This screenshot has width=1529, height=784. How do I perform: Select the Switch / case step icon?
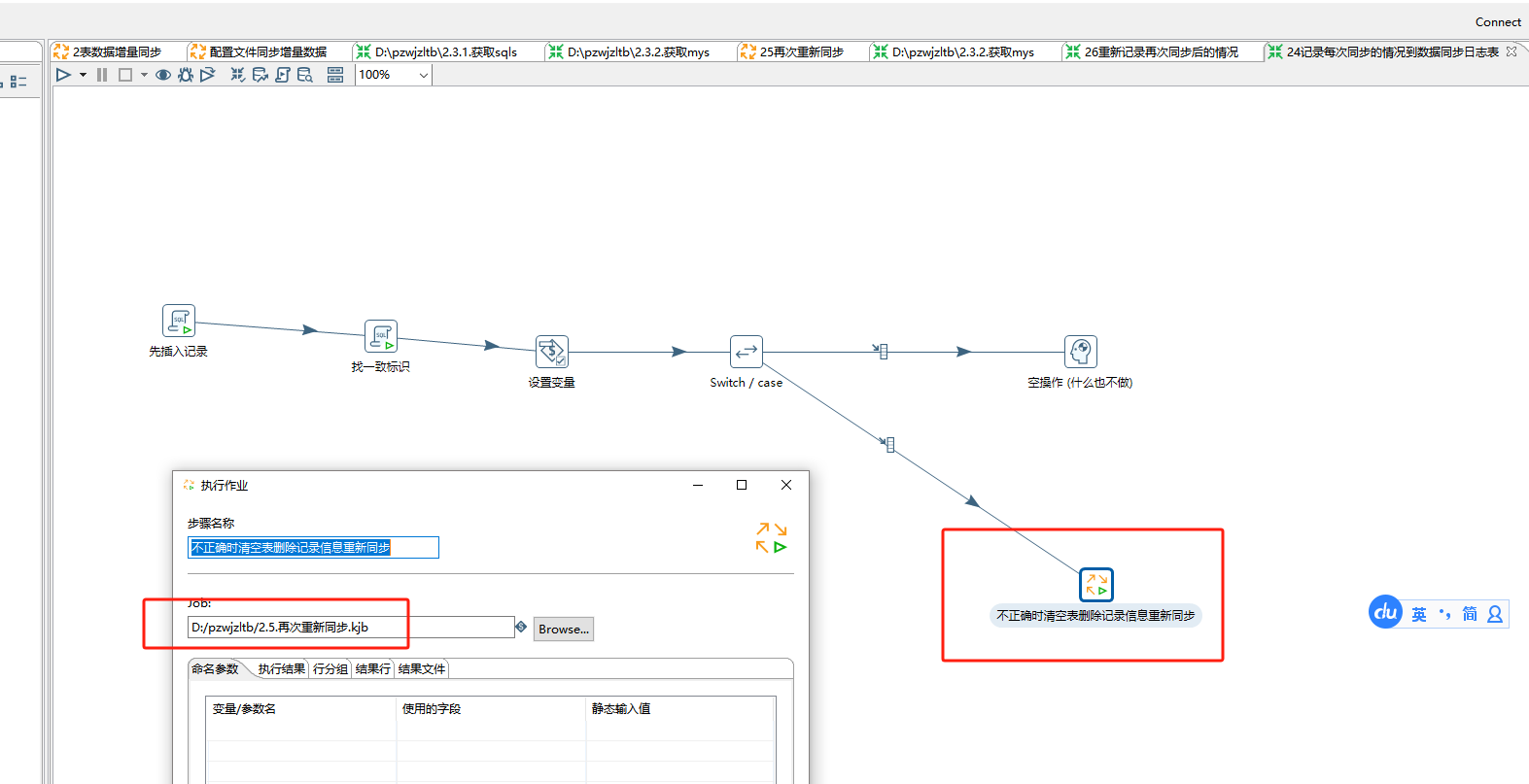[747, 352]
